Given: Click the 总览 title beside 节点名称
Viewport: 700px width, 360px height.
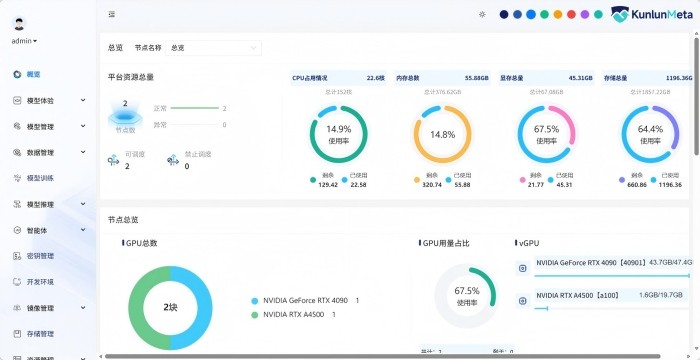Looking at the screenshot, I should click(x=115, y=48).
